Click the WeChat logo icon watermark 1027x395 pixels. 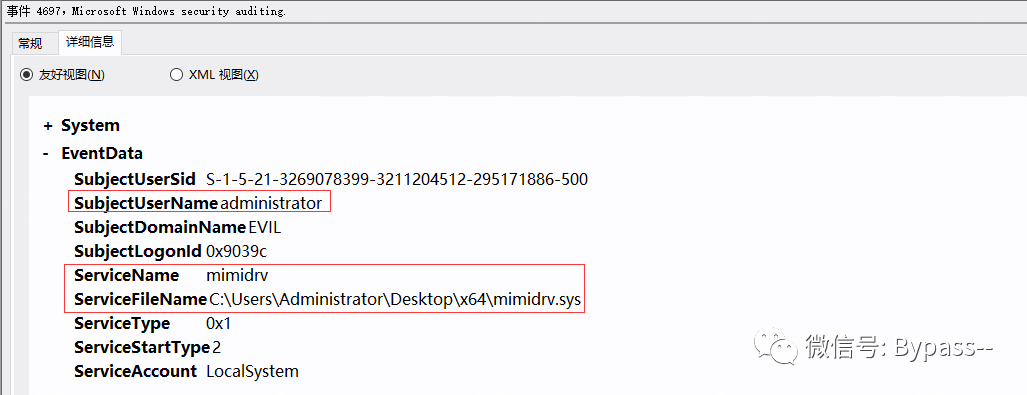pos(774,346)
